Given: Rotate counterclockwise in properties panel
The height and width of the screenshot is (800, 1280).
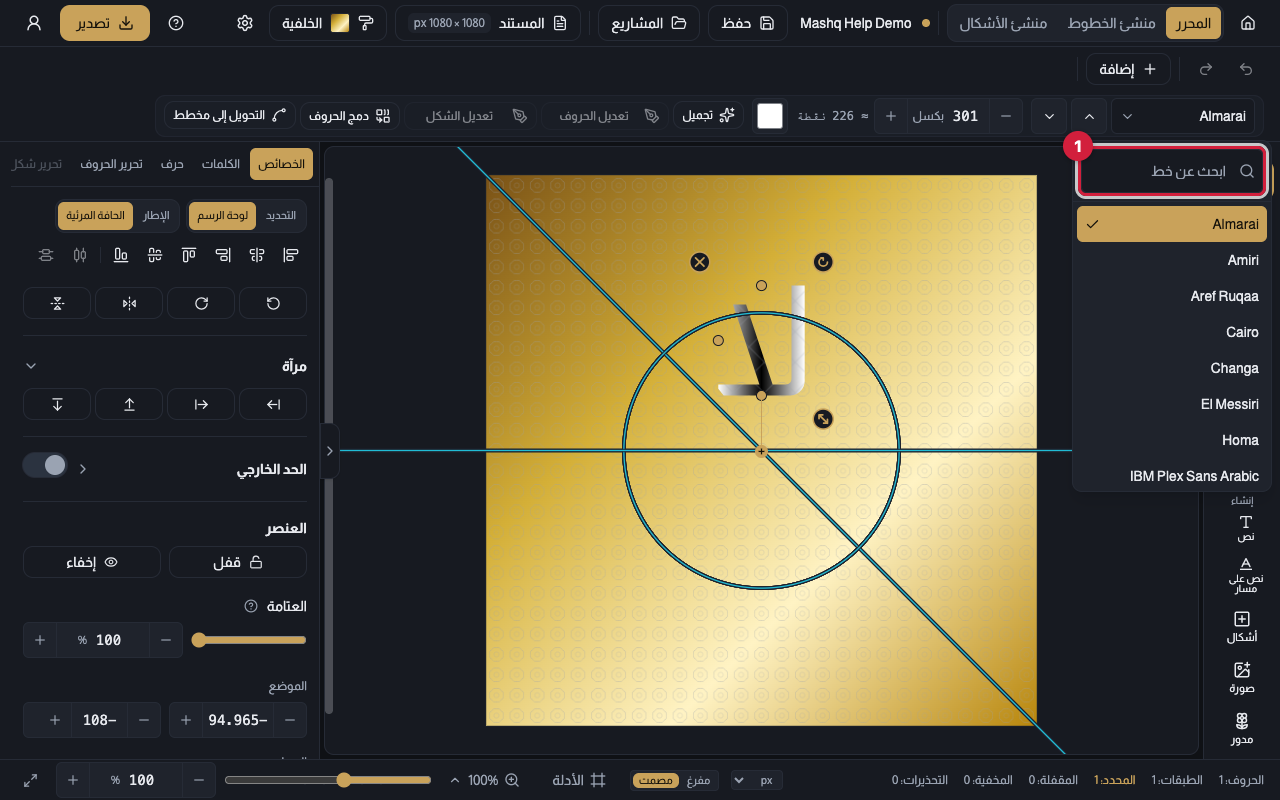Looking at the screenshot, I should 273,303.
